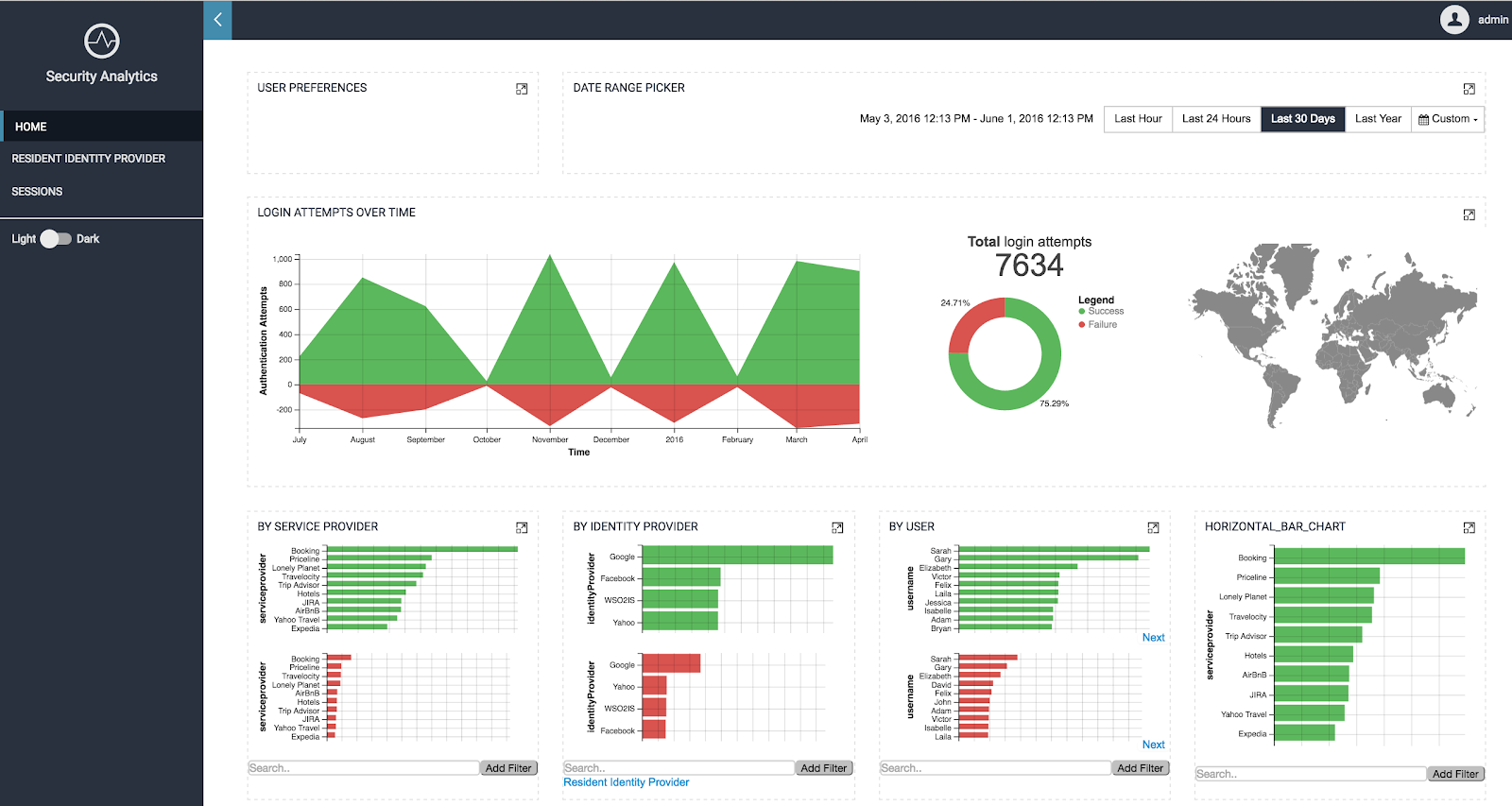Collapse the sidebar with the back chevron
This screenshot has width=1512, height=806.
pos(217,20)
